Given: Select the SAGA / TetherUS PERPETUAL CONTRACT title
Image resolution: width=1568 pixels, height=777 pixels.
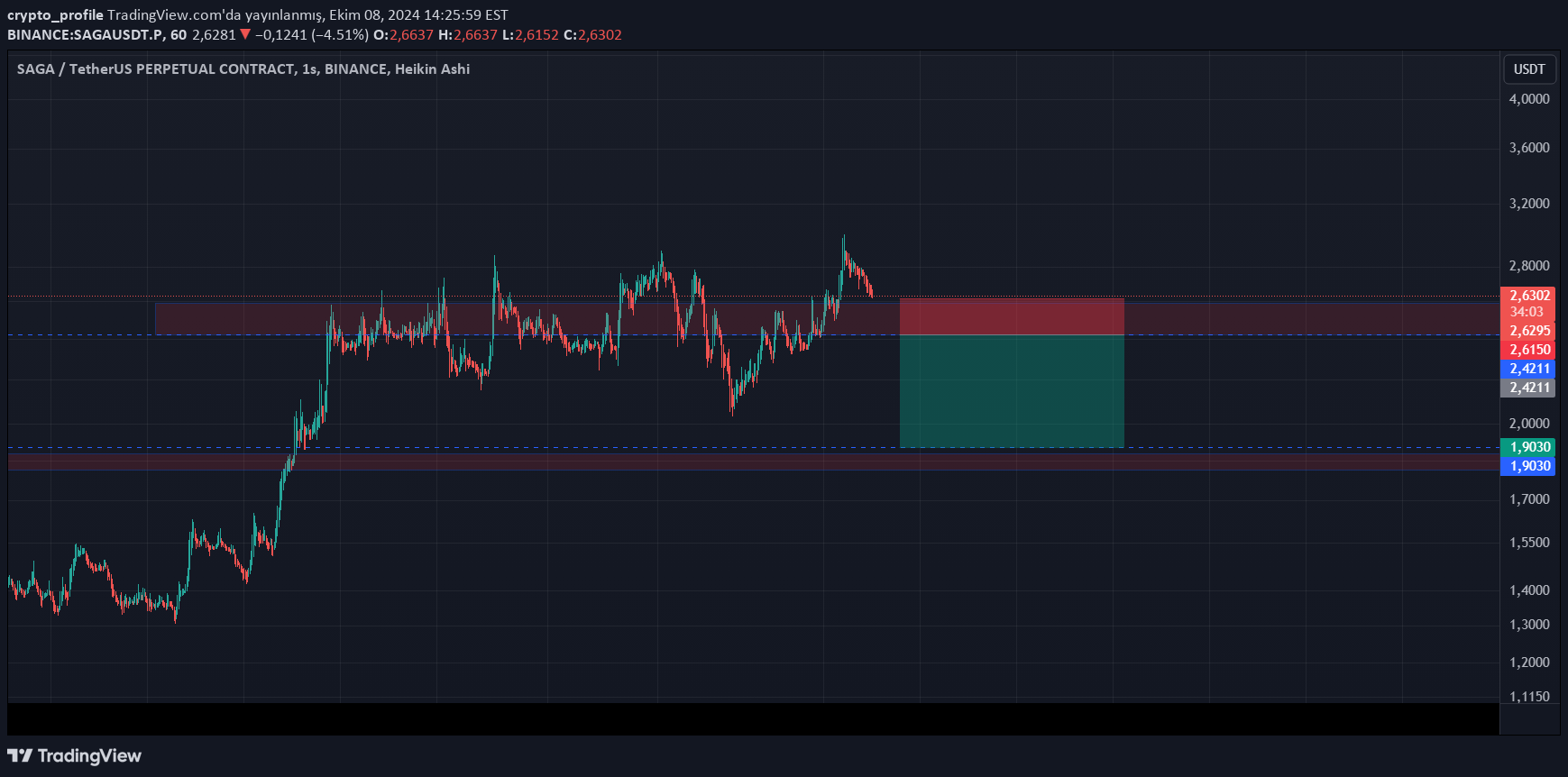Looking at the screenshot, I should pos(243,69).
